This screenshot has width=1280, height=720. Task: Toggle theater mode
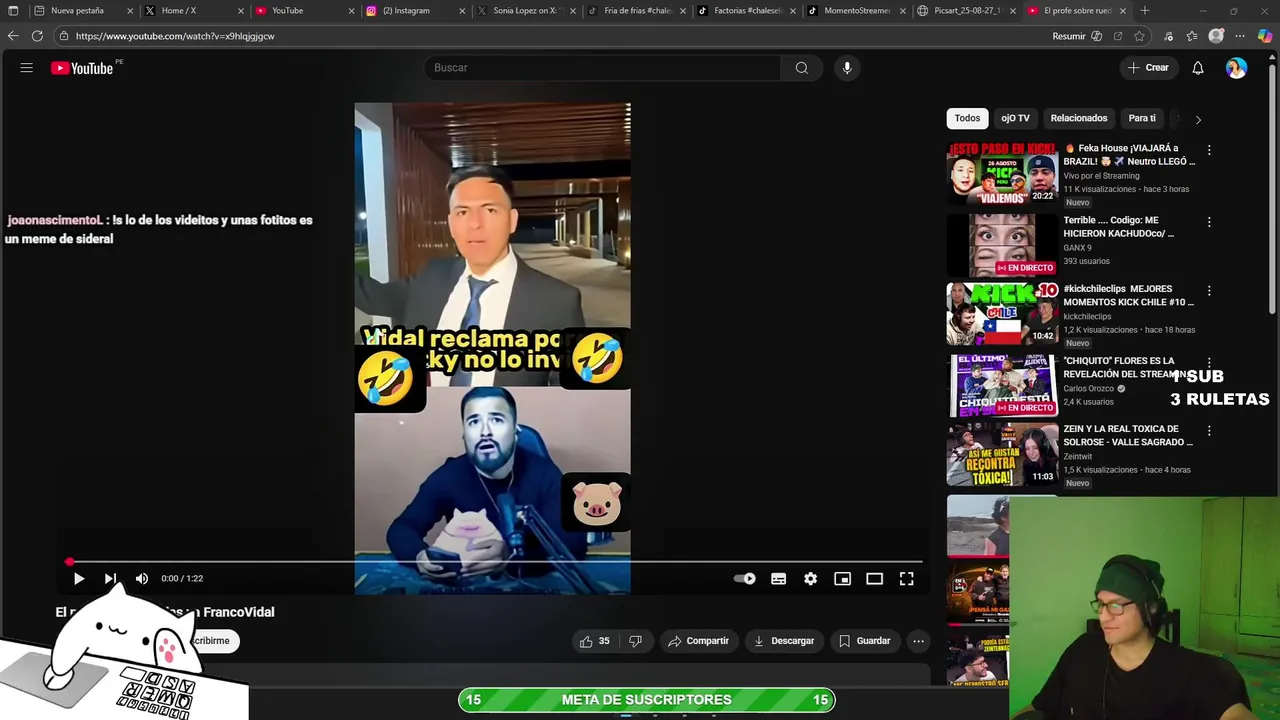tap(875, 578)
